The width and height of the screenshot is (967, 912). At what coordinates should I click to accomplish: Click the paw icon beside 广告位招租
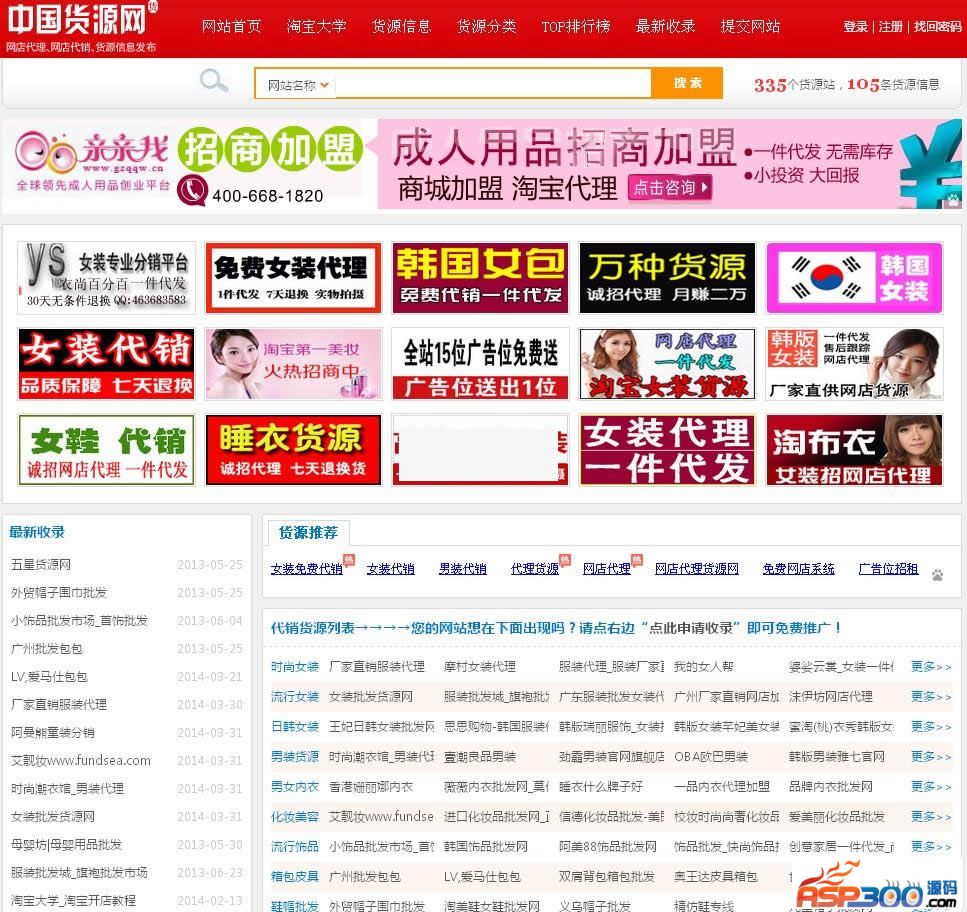[937, 575]
